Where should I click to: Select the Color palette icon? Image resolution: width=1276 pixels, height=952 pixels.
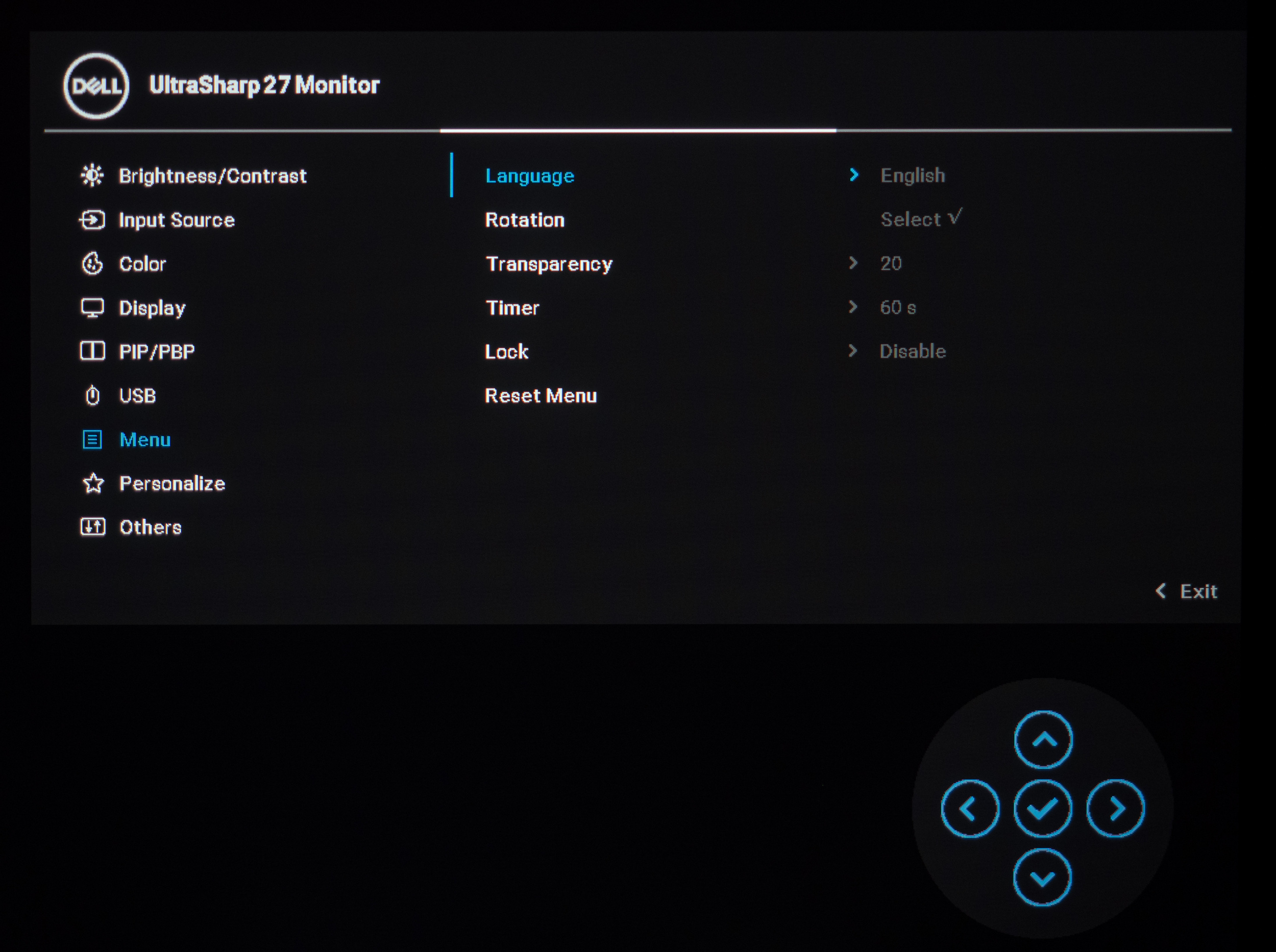click(92, 263)
